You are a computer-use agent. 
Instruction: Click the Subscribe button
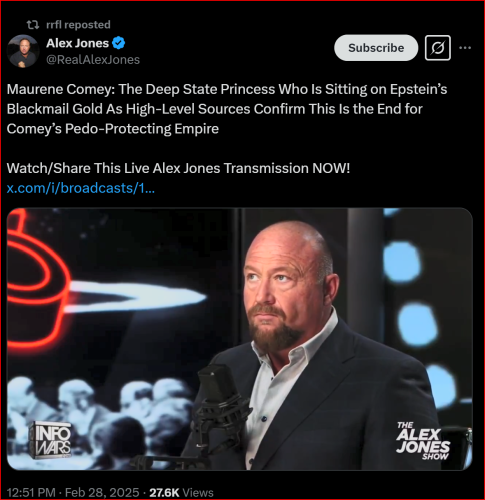pos(376,48)
